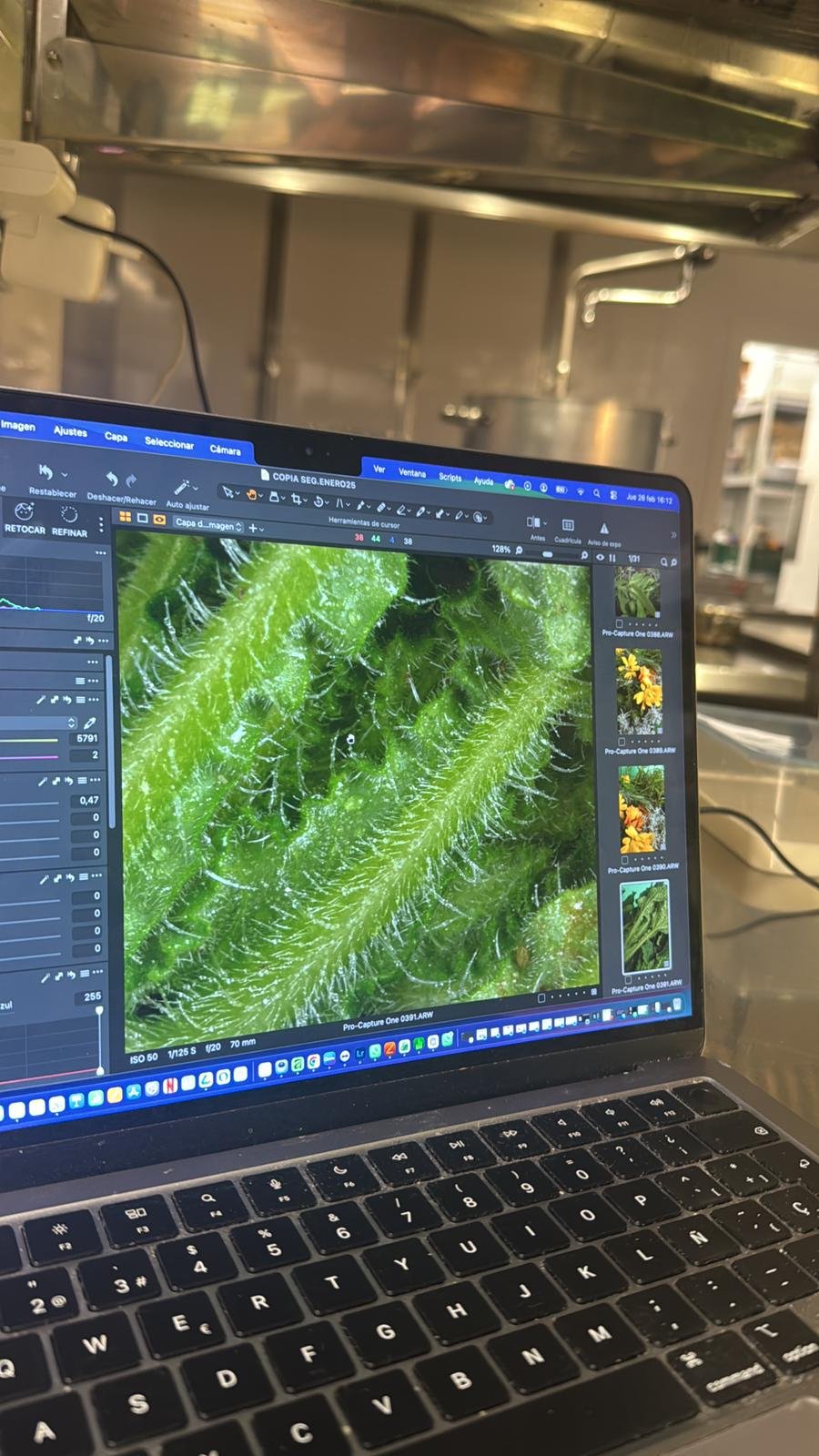
Task: Click the 128% zoom percentage text
Action: click(x=501, y=549)
